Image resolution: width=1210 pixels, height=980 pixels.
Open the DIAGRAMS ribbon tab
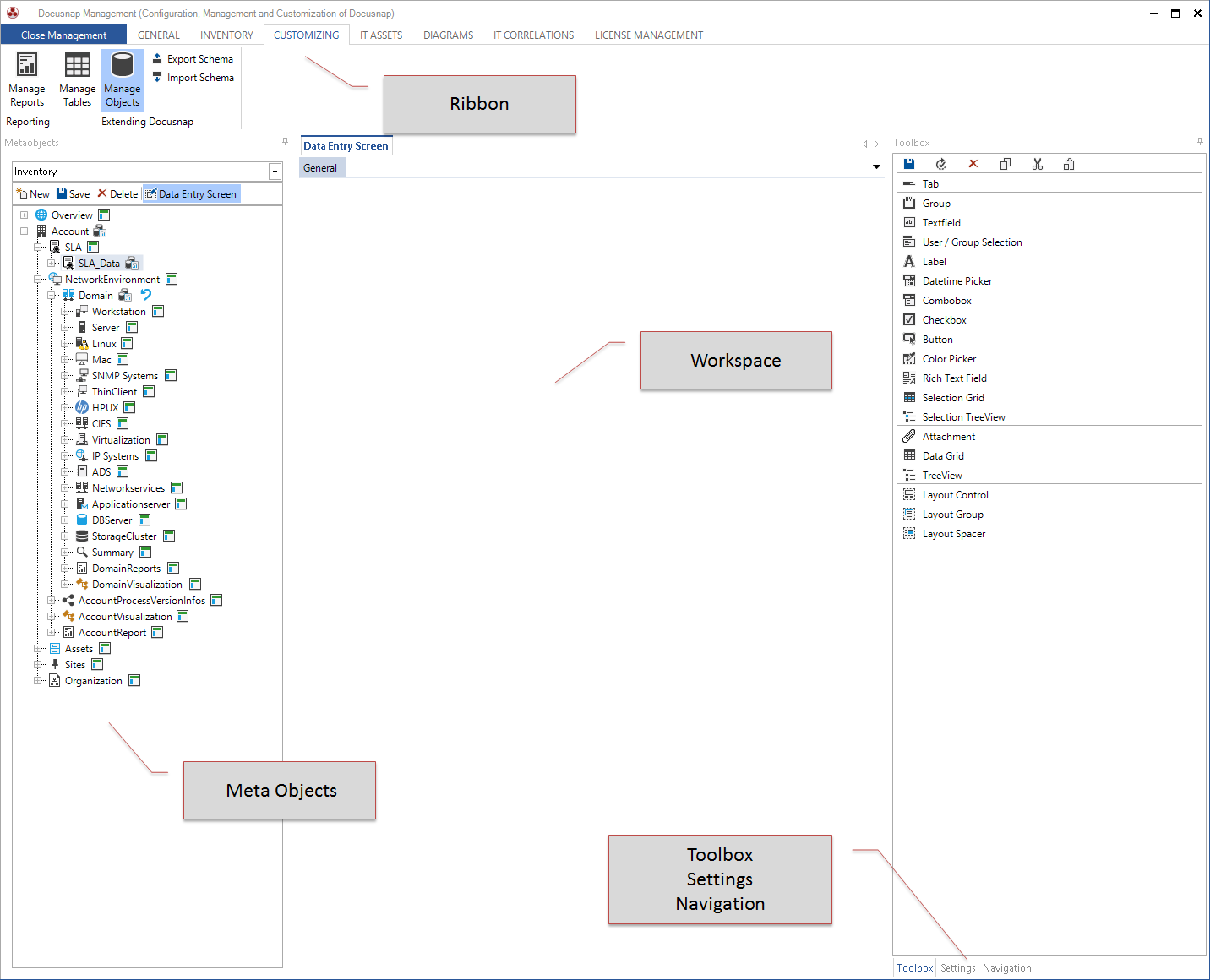coord(449,35)
